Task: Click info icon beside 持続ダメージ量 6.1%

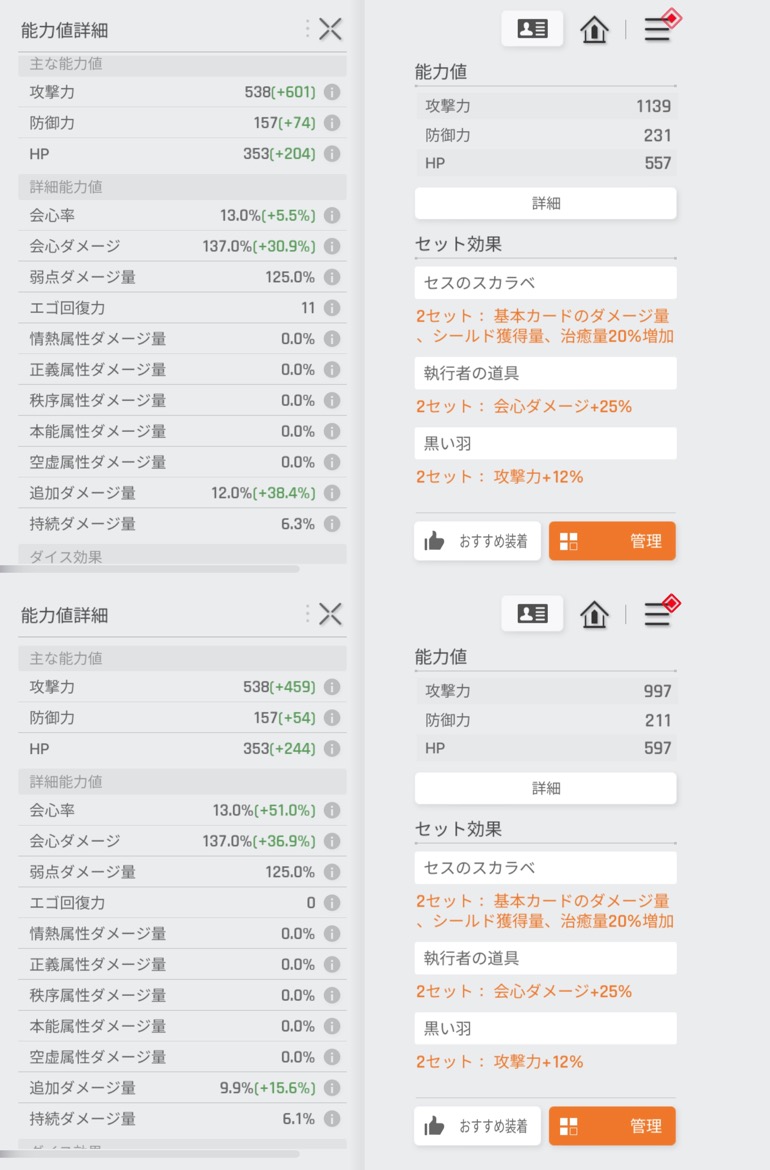Action: click(x=332, y=1119)
